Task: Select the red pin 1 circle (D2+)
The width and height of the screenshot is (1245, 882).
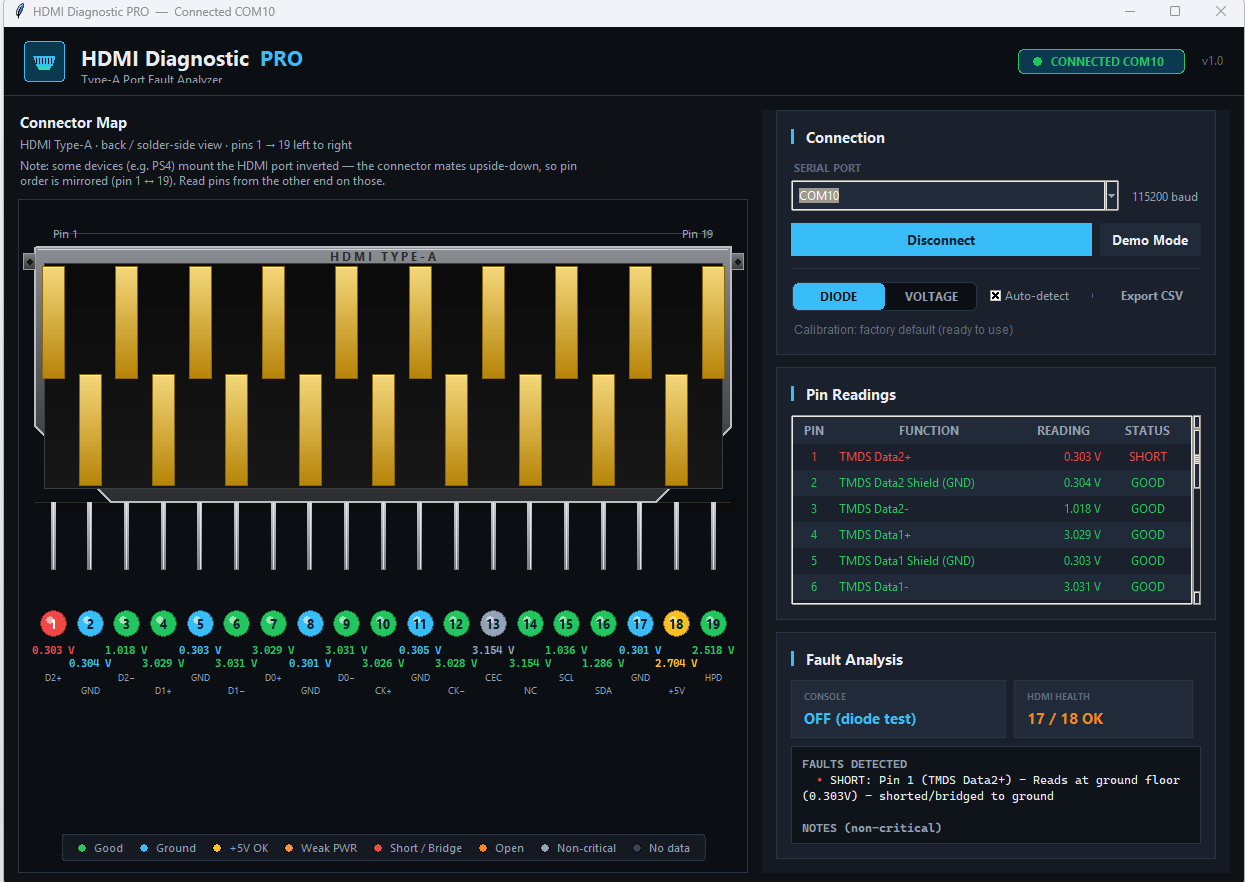Action: (x=53, y=624)
